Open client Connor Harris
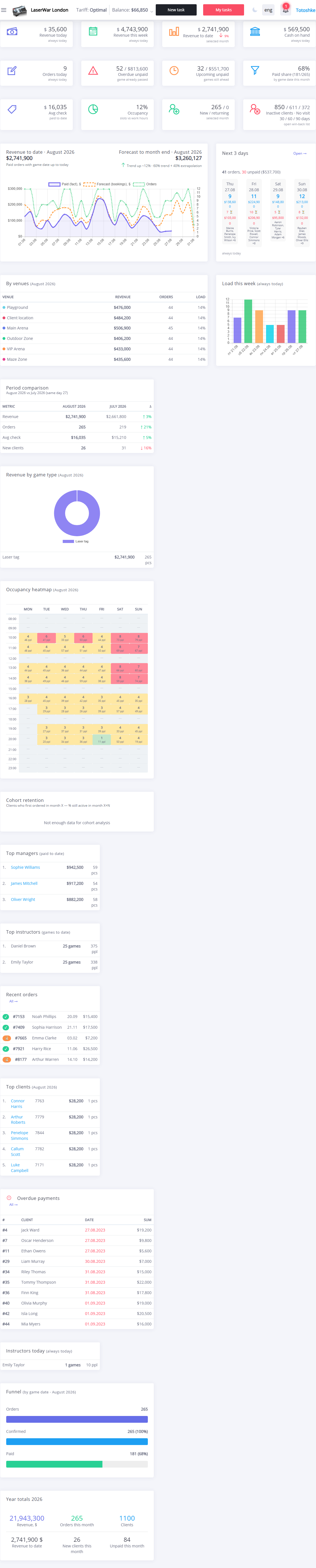The width and height of the screenshot is (316, 1568). pyautogui.click(x=18, y=1103)
